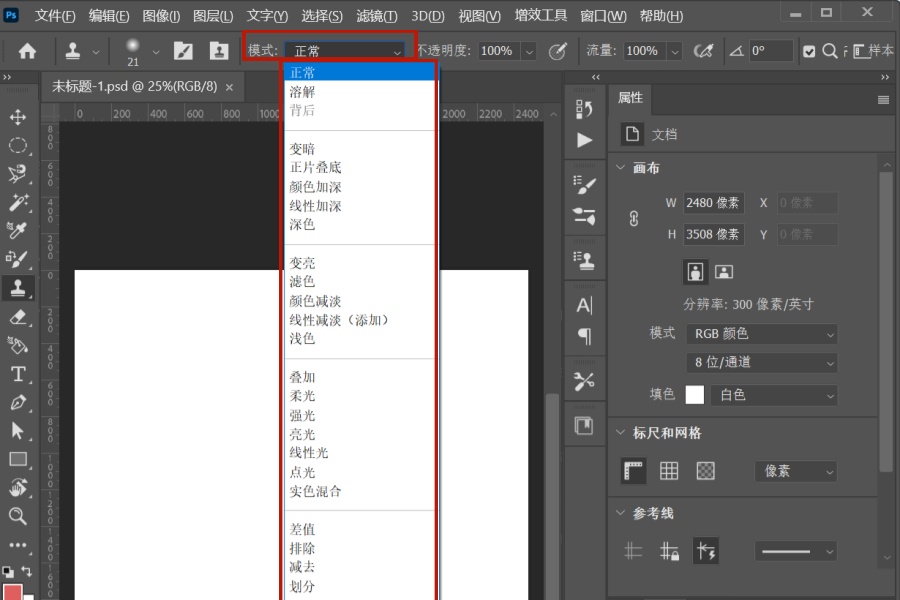The height and width of the screenshot is (600, 900).
Task: Select the Polygonal Lasso tool
Action: tap(18, 173)
